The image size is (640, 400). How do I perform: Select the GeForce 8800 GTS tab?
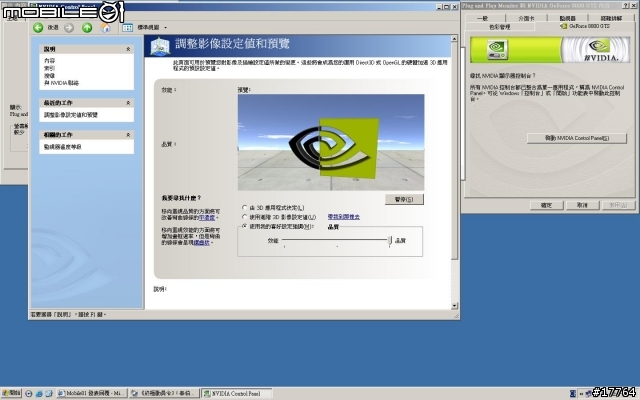click(585, 26)
